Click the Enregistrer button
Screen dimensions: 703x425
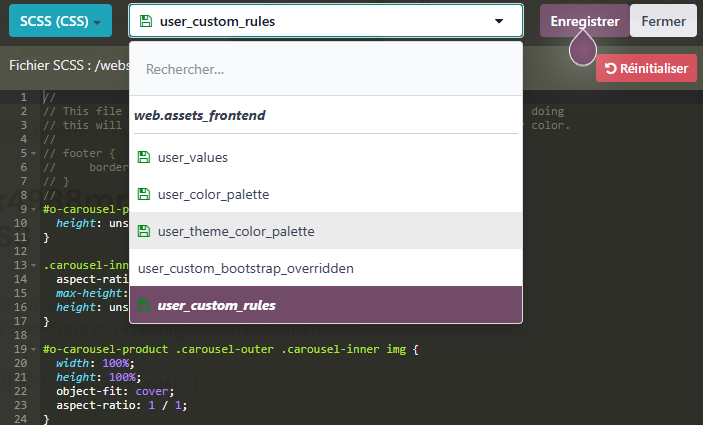coord(585,21)
